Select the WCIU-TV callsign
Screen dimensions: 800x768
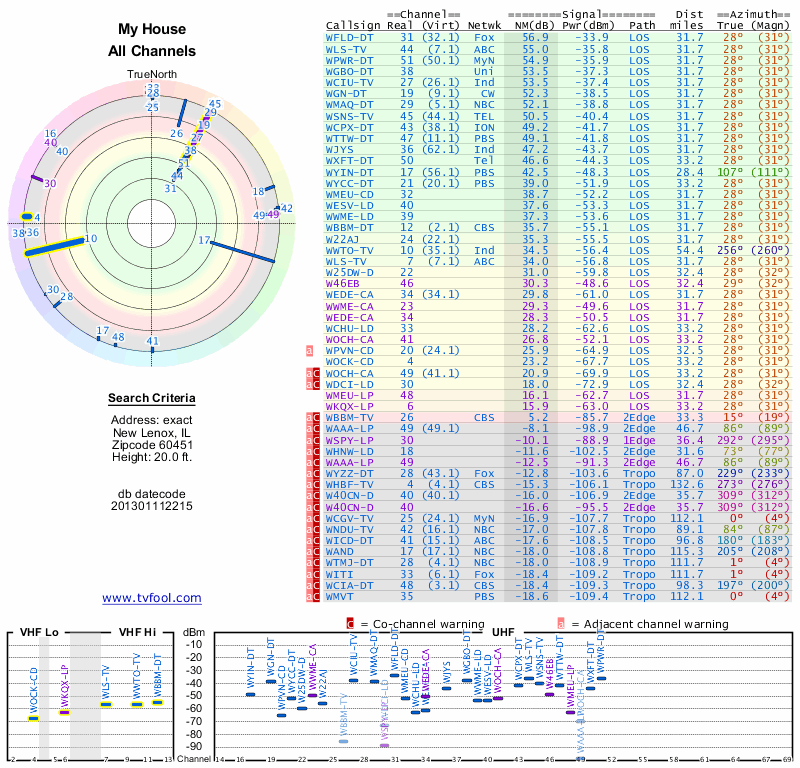point(349,83)
